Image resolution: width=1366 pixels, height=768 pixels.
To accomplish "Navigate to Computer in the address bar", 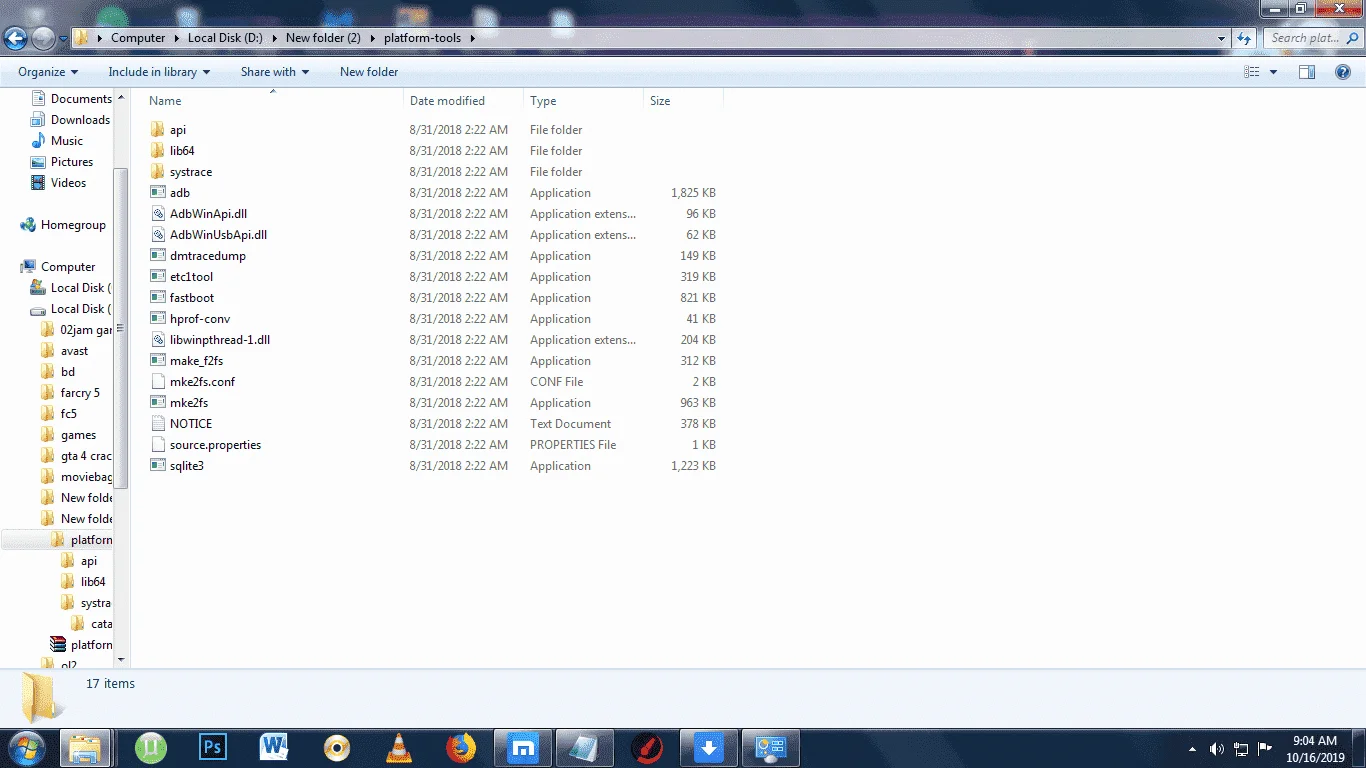I will tap(138, 38).
